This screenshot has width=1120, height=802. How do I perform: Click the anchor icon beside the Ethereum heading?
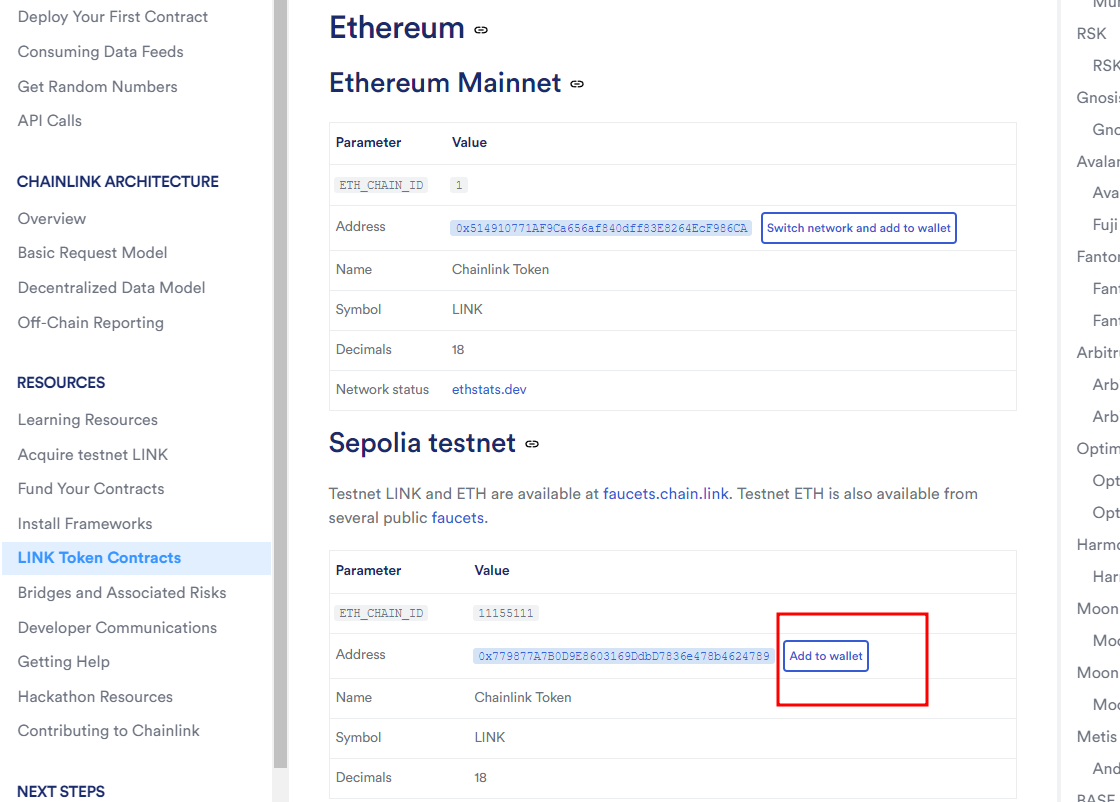pyautogui.click(x=481, y=30)
